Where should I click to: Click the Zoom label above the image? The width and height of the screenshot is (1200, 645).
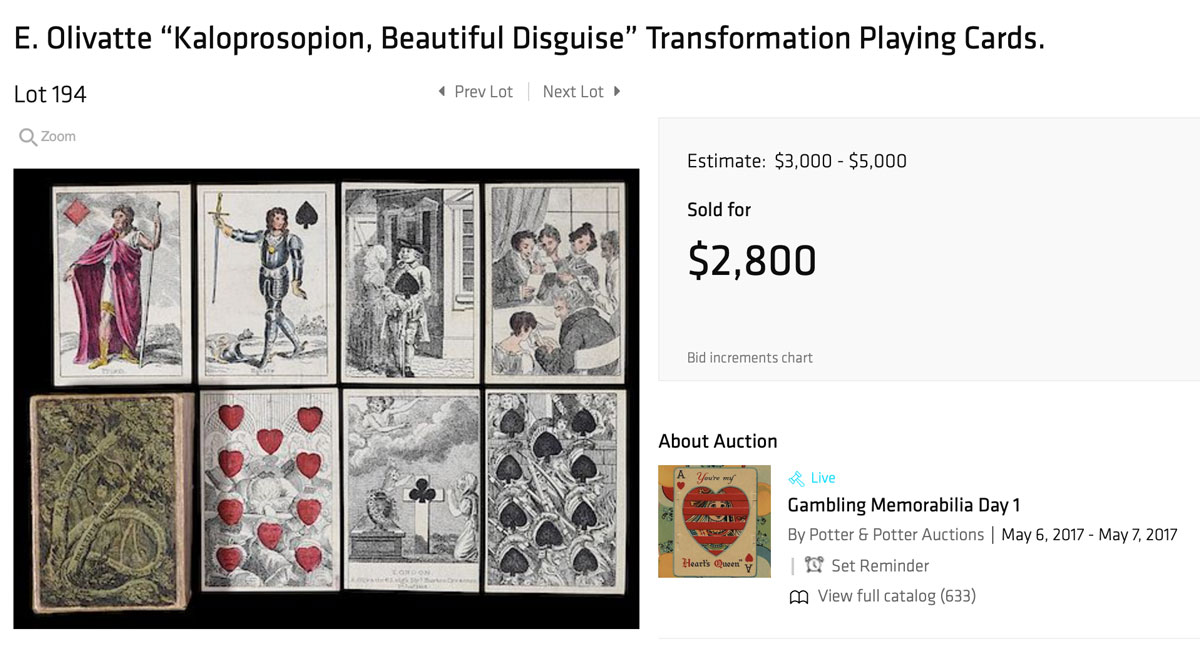pyautogui.click(x=58, y=137)
